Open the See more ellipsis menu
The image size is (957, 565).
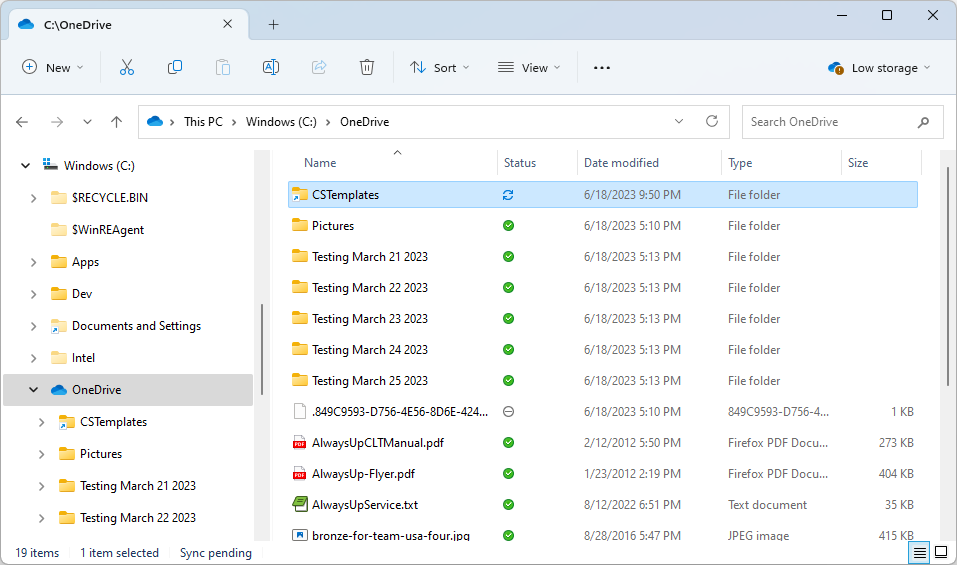(601, 68)
